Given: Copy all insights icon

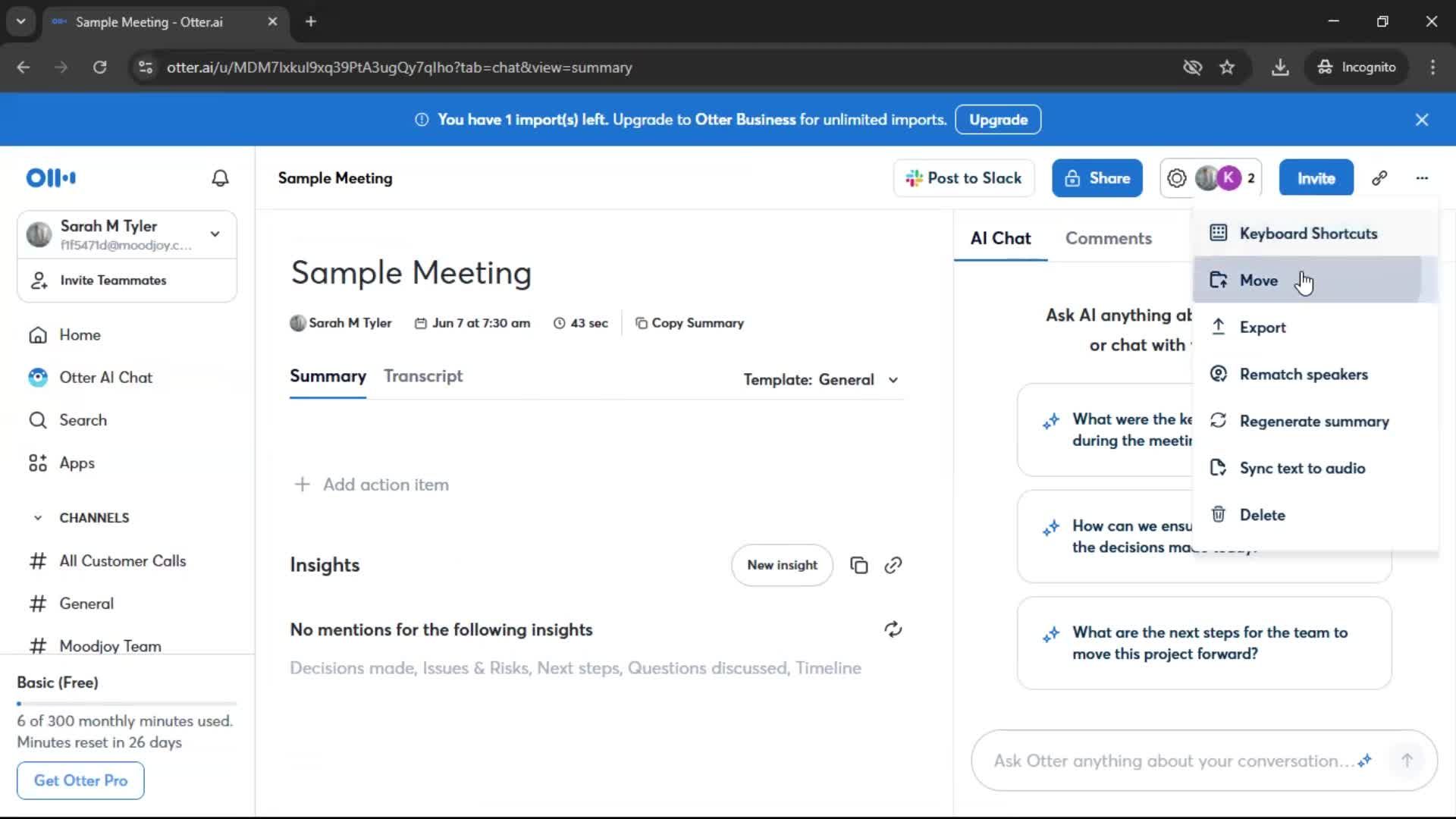Looking at the screenshot, I should click(x=858, y=565).
